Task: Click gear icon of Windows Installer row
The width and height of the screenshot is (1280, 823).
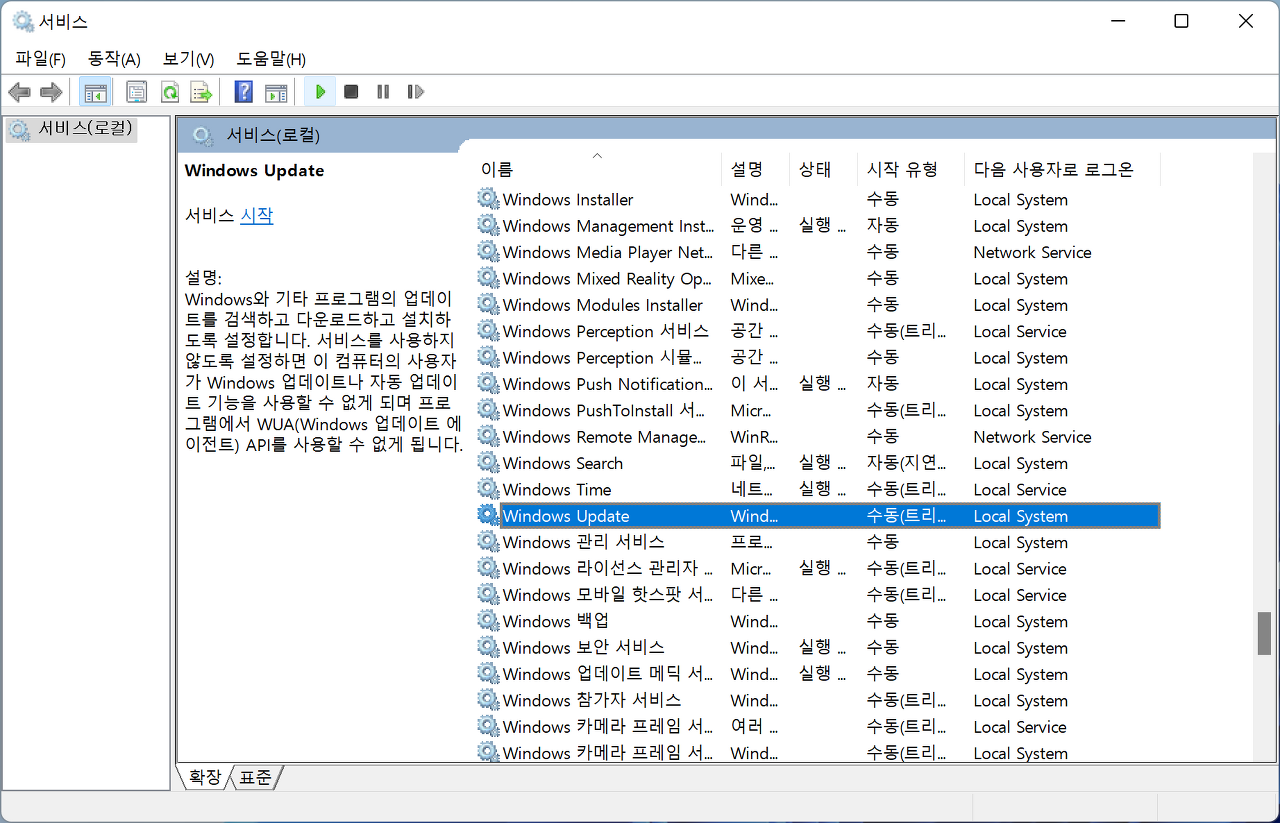Action: [488, 199]
